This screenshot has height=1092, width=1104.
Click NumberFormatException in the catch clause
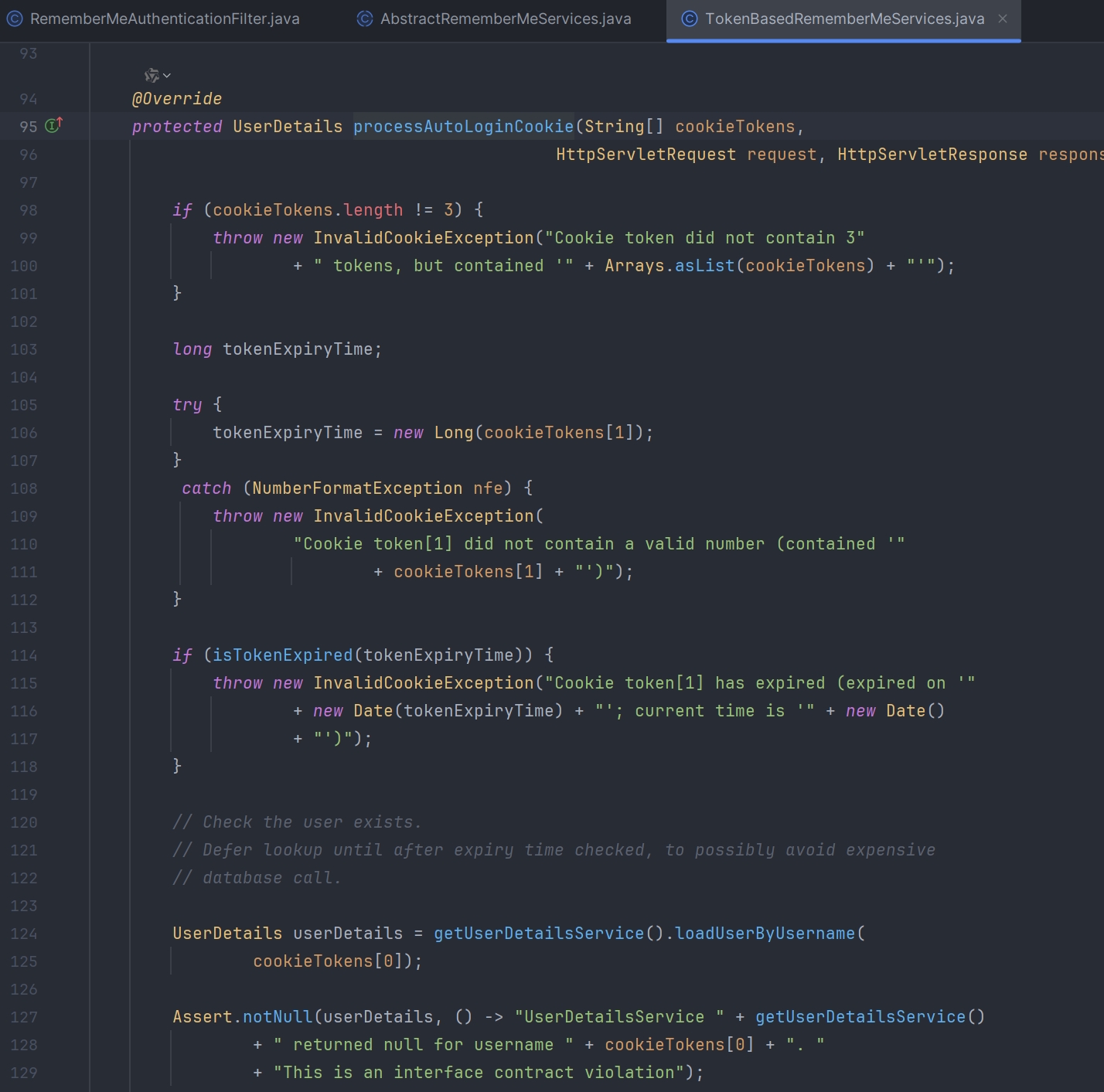pyautogui.click(x=357, y=488)
